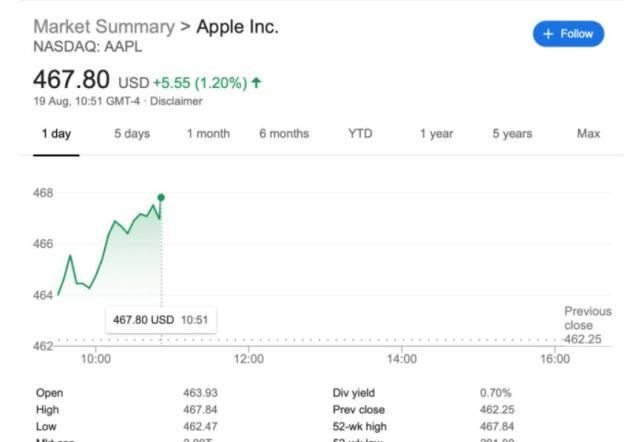Open the 5 years chart tab
This screenshot has width=640, height=442.
pyautogui.click(x=512, y=134)
